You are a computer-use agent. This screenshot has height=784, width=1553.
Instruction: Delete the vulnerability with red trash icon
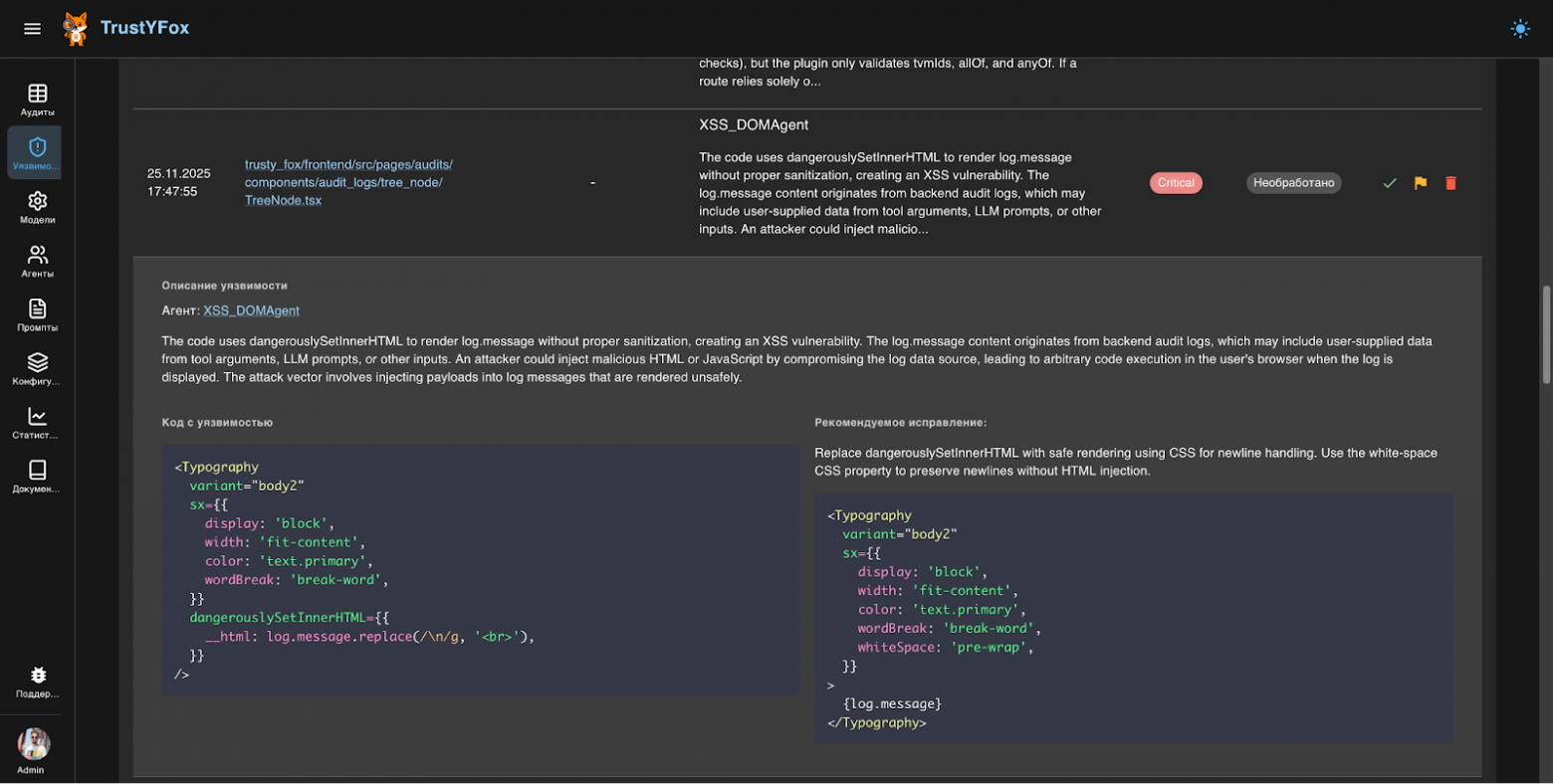click(x=1450, y=183)
